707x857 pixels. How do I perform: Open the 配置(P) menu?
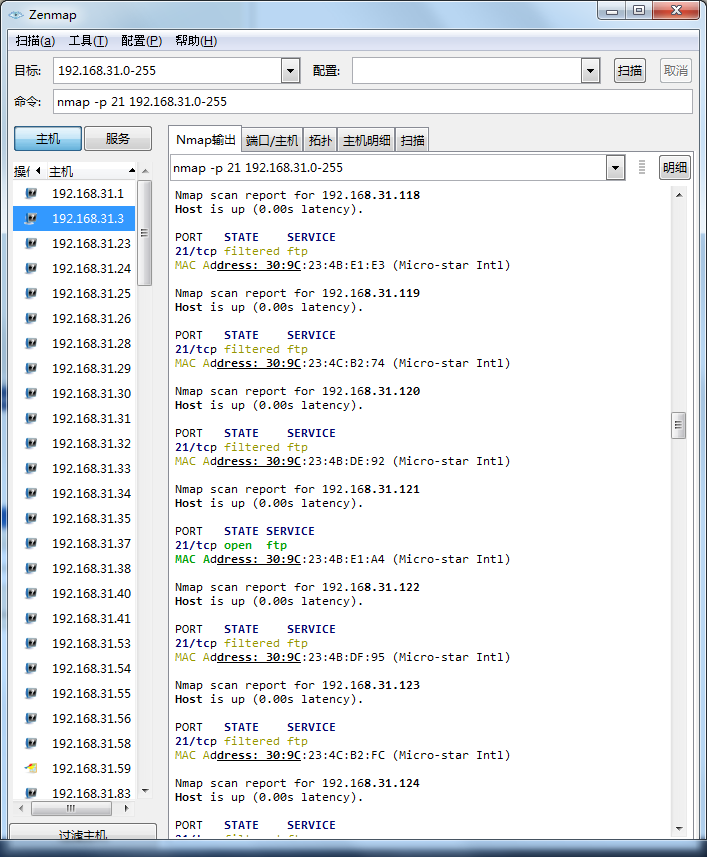click(x=142, y=41)
